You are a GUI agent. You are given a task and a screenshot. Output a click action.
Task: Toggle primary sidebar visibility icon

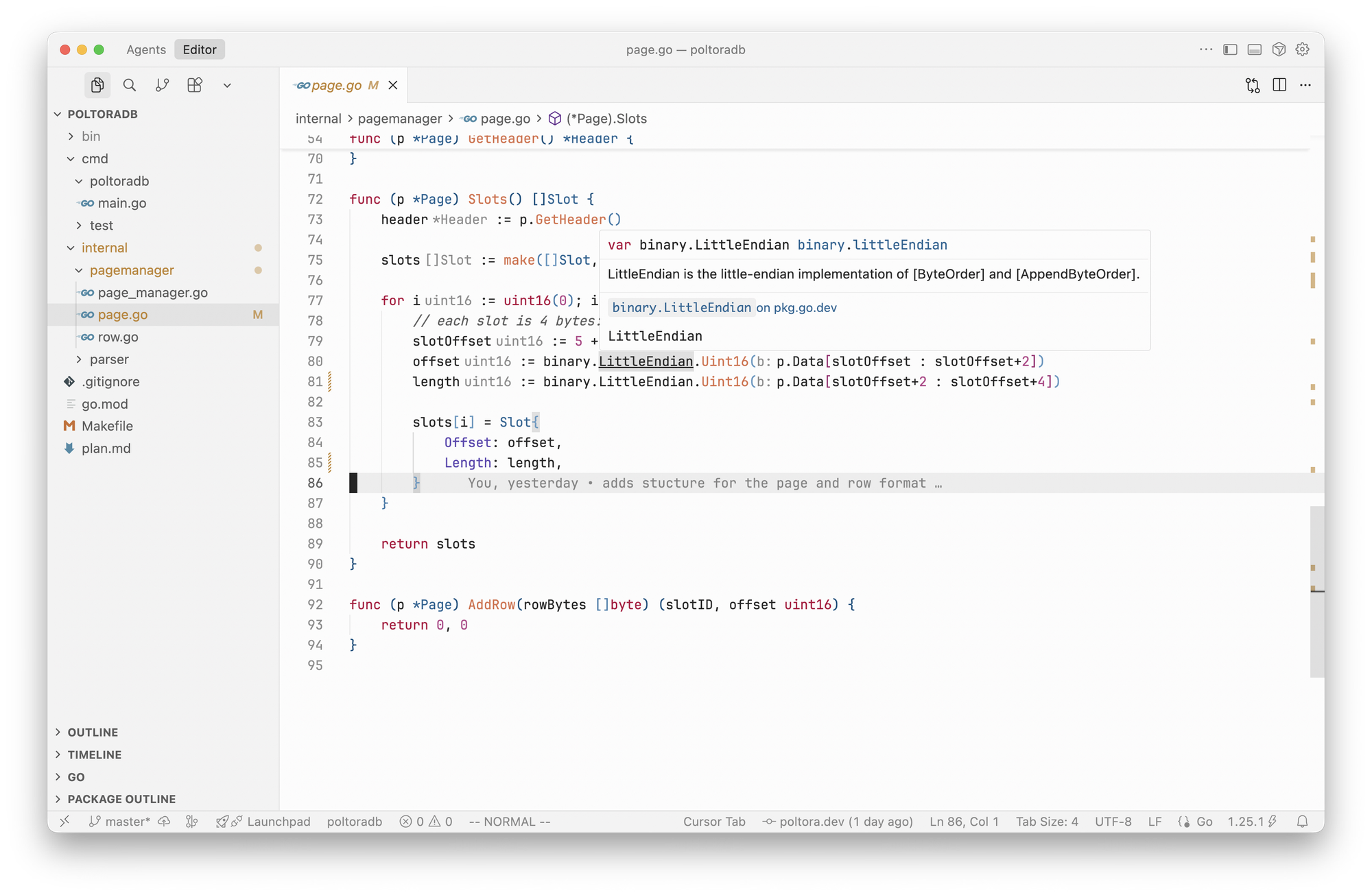pyautogui.click(x=1230, y=49)
